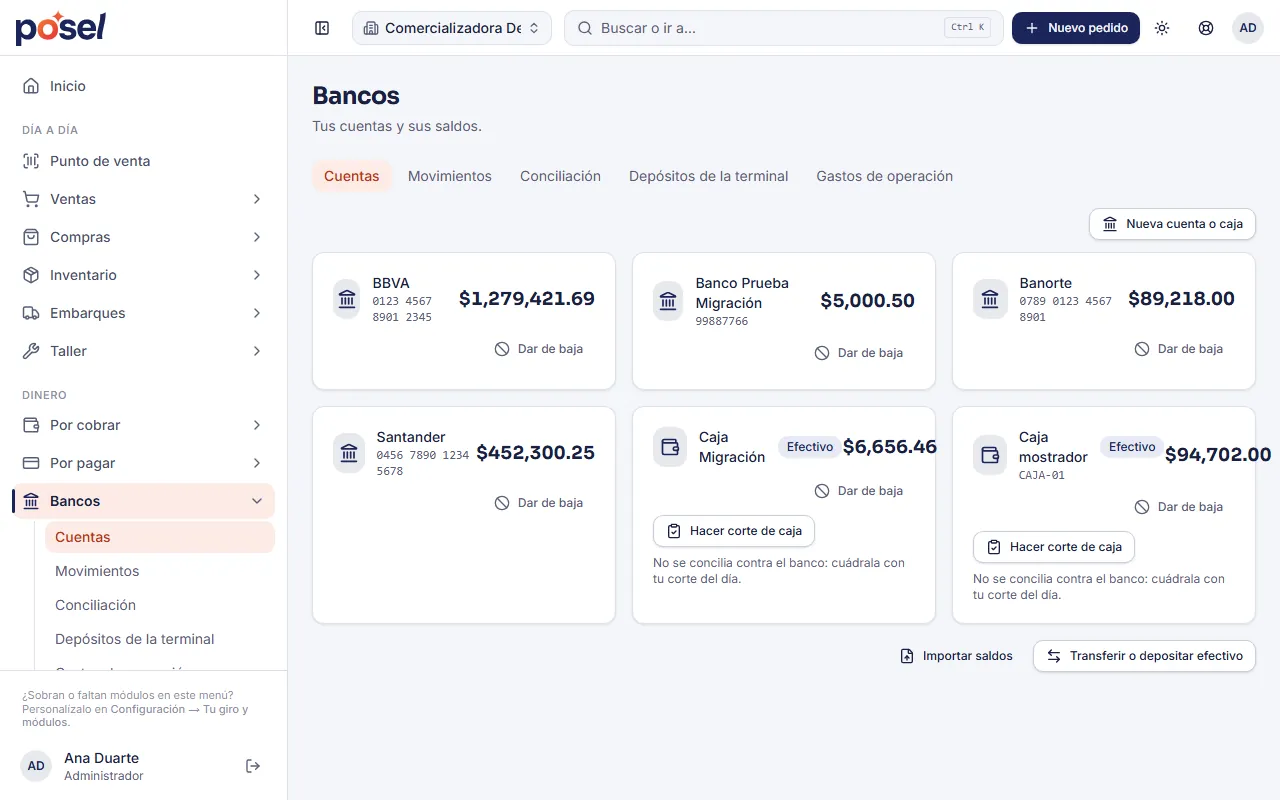Viewport: 1280px width, 800px height.
Task: Open the AD user avatar in top bar
Action: [1248, 28]
